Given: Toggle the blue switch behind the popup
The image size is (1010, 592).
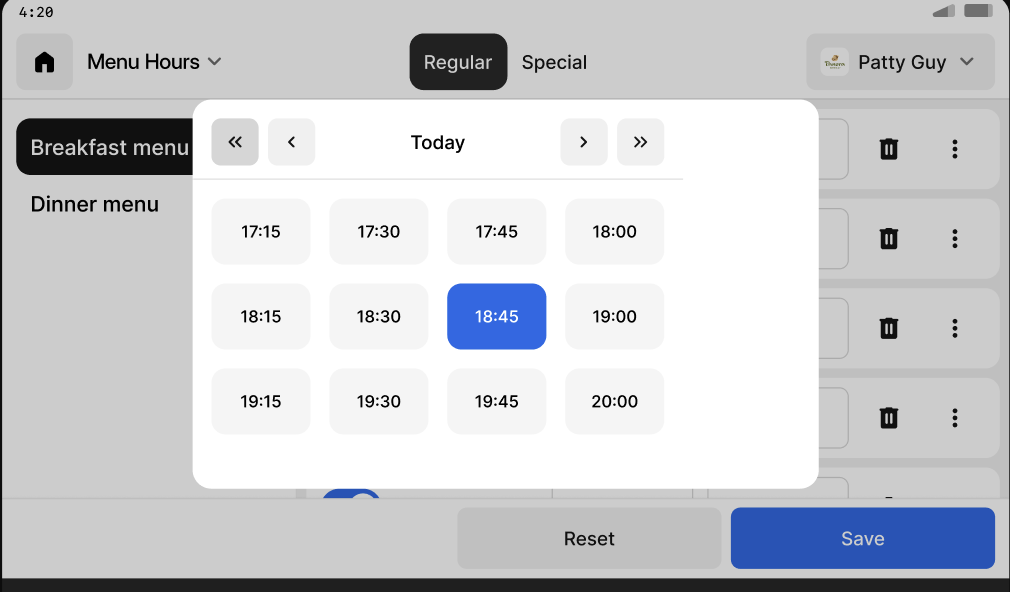Looking at the screenshot, I should coord(351,495).
